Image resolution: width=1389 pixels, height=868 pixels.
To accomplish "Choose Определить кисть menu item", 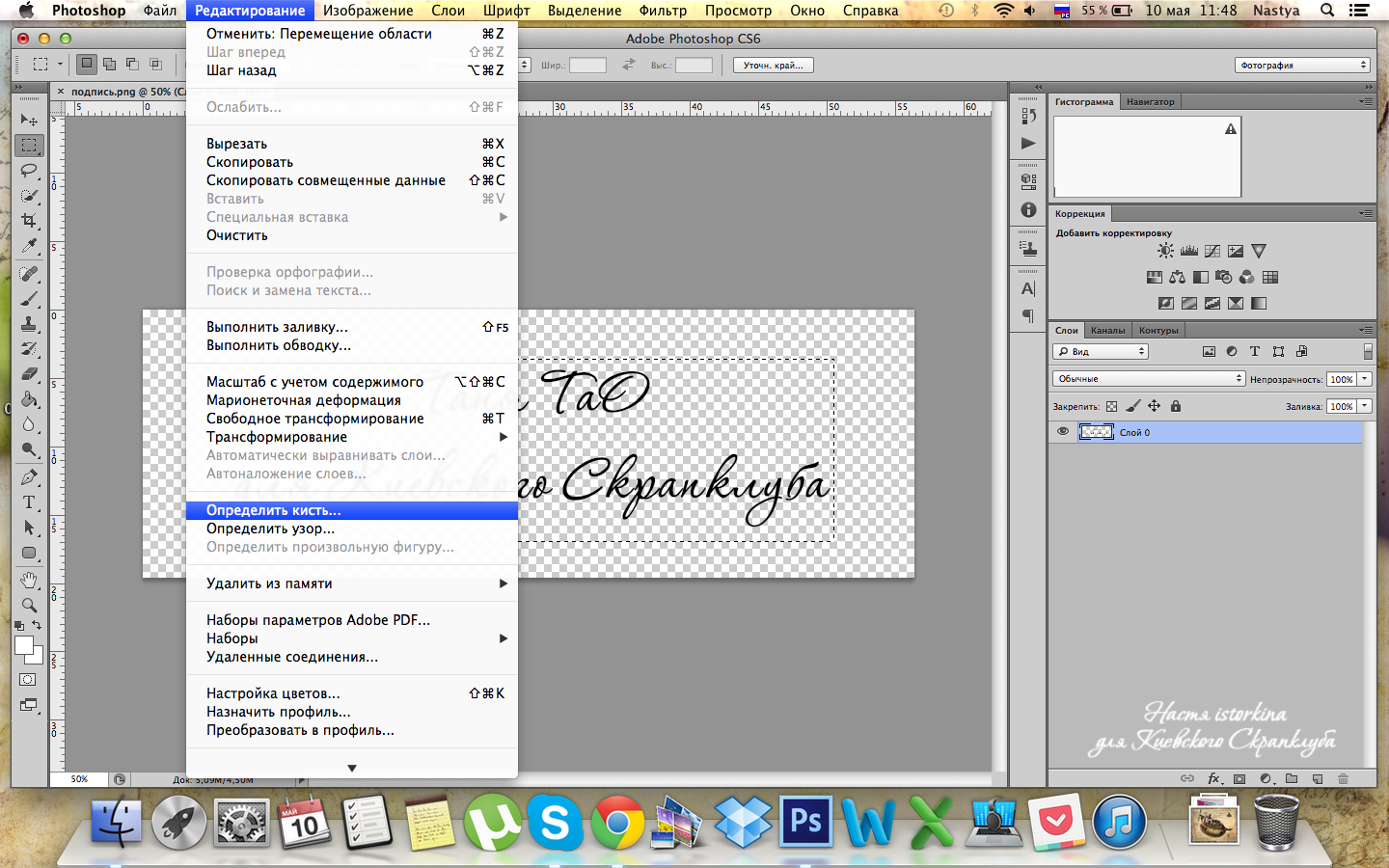I will pos(352,510).
